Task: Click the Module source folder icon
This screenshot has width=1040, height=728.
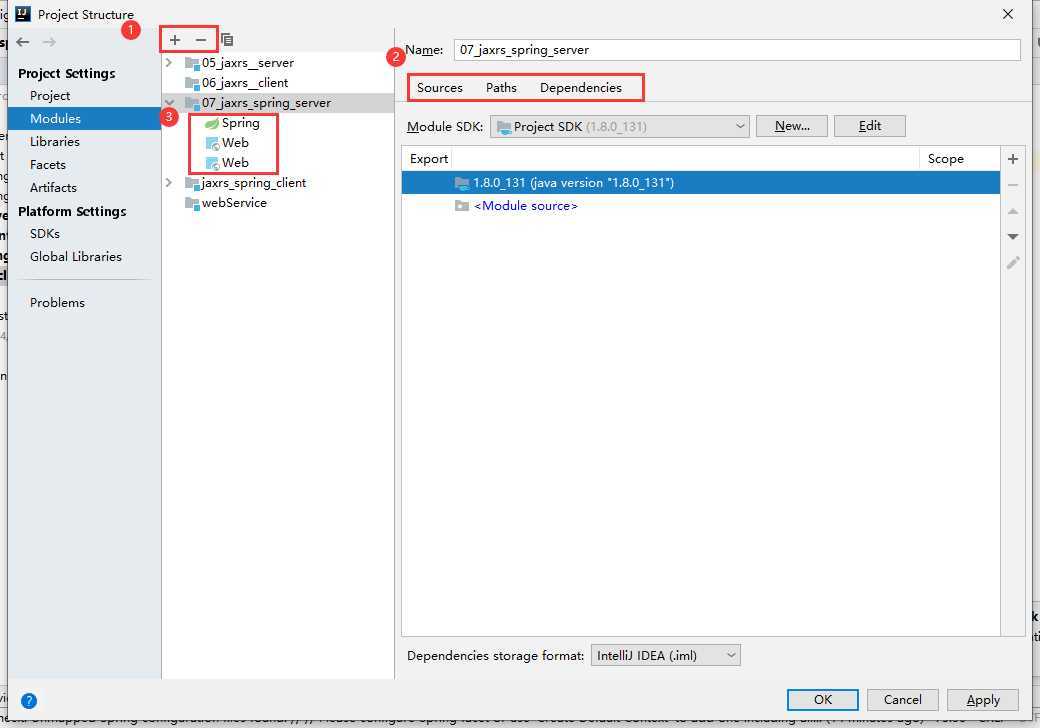Action: 462,206
